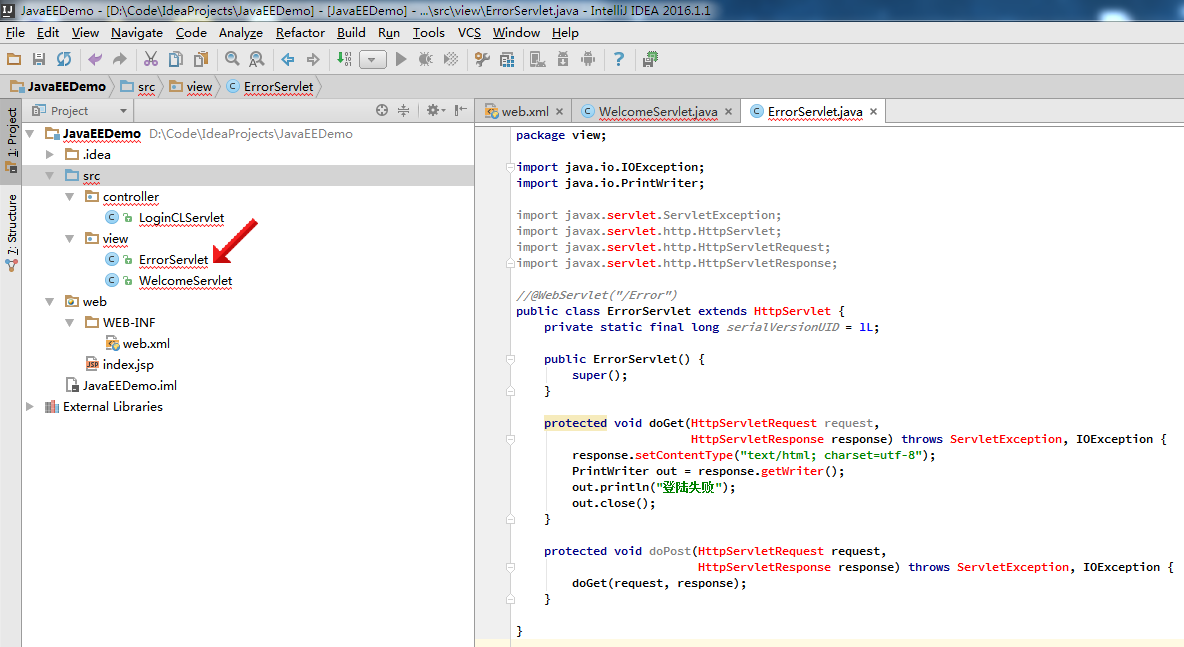Collapse the WEB-INF folder arrow

69,322
